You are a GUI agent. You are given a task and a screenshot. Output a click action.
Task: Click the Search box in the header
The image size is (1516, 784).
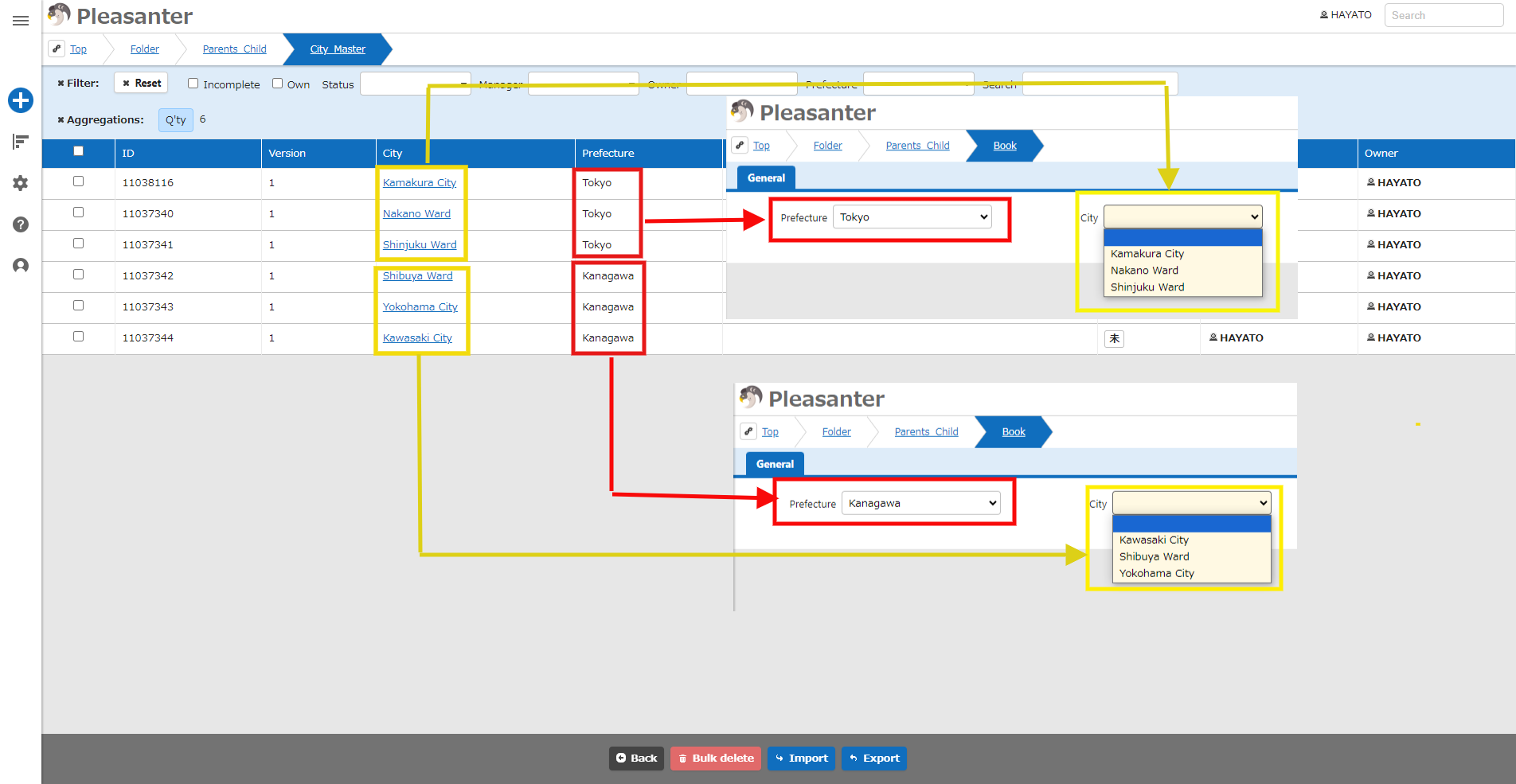pos(1444,15)
